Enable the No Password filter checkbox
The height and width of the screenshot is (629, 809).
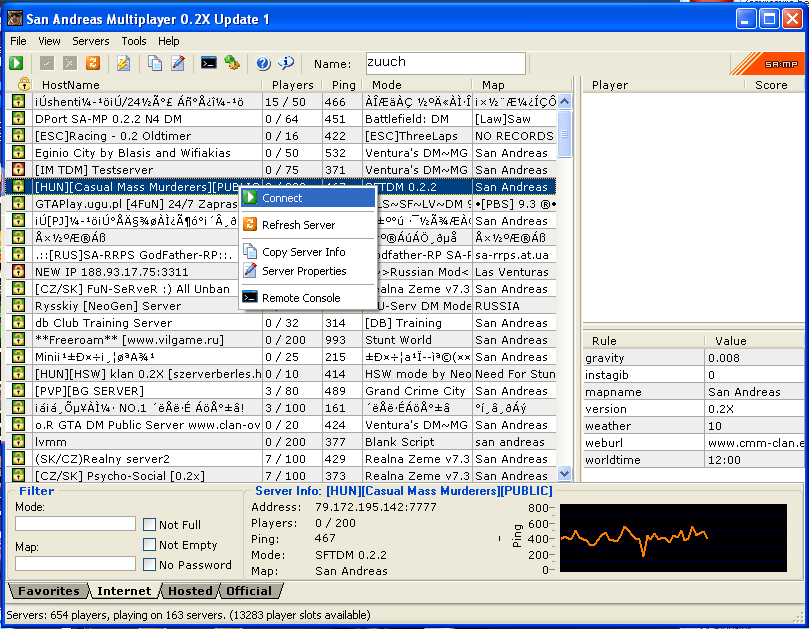[150, 565]
